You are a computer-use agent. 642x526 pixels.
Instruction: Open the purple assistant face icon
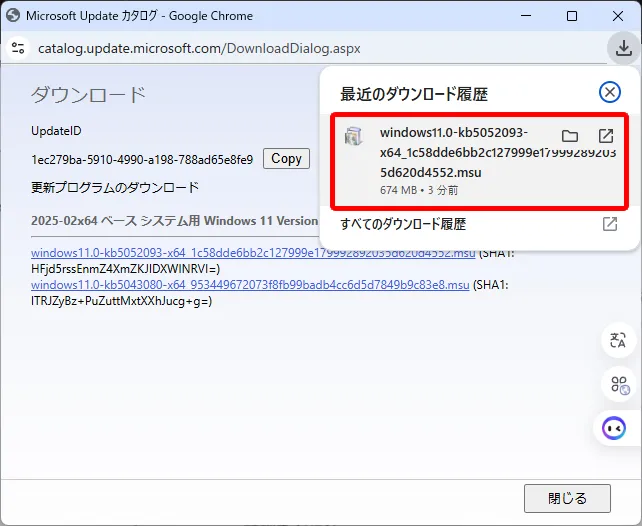614,428
